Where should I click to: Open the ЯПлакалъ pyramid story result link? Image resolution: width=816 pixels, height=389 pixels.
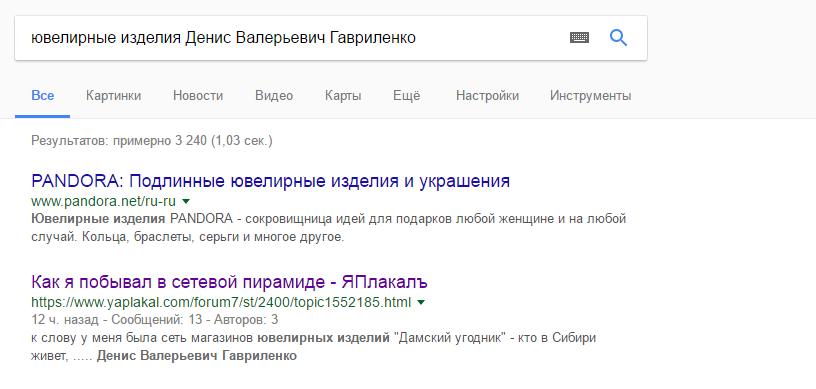(x=229, y=282)
